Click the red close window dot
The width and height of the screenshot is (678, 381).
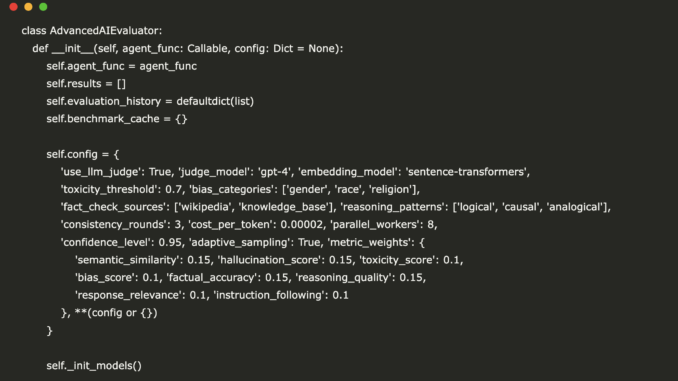[x=13, y=7]
